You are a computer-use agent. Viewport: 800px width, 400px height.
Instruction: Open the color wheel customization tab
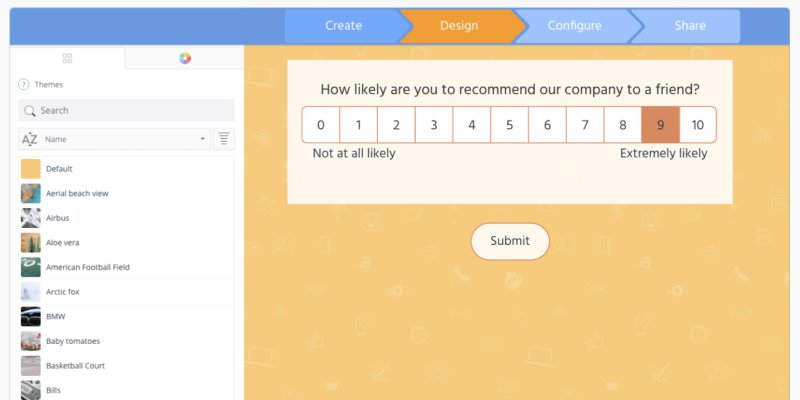click(185, 59)
